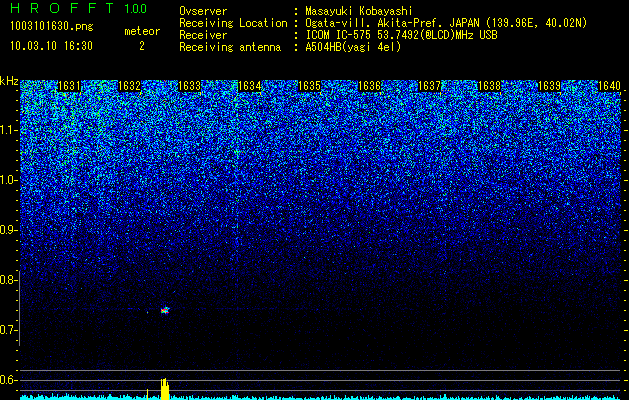Click the 1632 time marker
Viewport: 629px width, 400px height.
coord(130,86)
